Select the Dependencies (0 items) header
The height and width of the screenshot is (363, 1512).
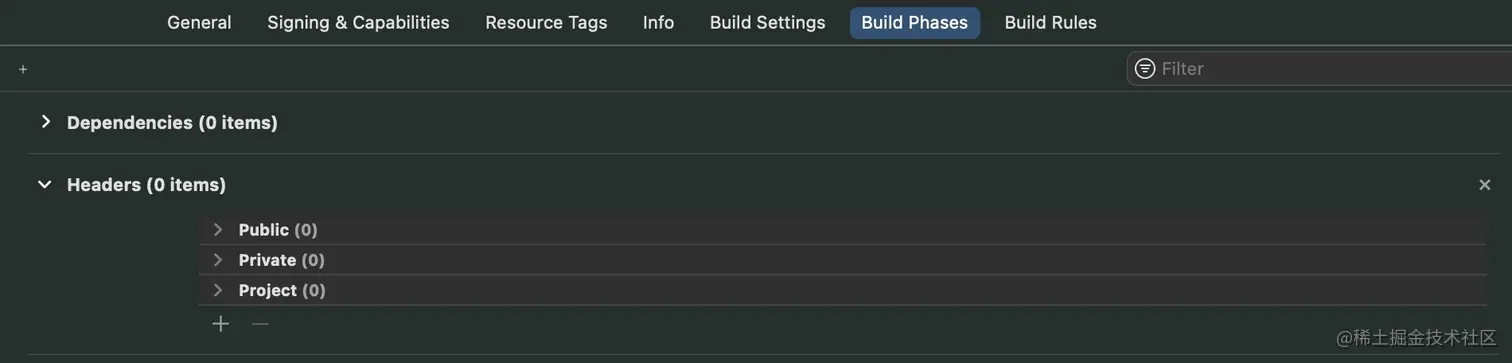point(172,122)
